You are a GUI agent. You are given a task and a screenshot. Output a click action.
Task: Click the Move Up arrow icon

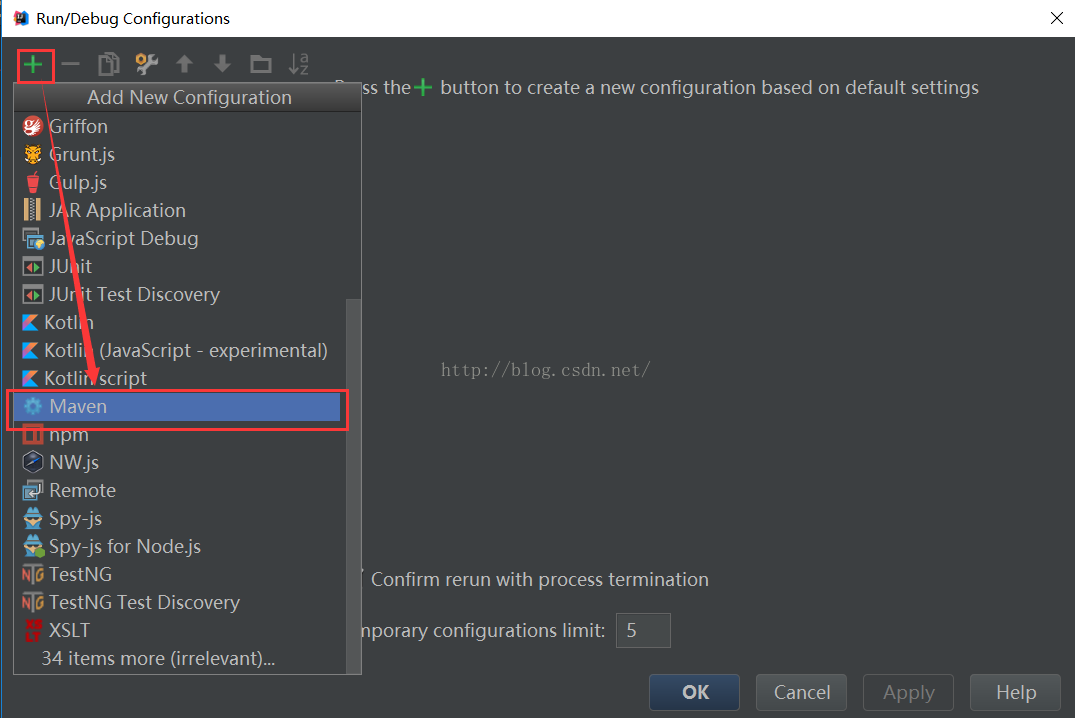coord(184,65)
